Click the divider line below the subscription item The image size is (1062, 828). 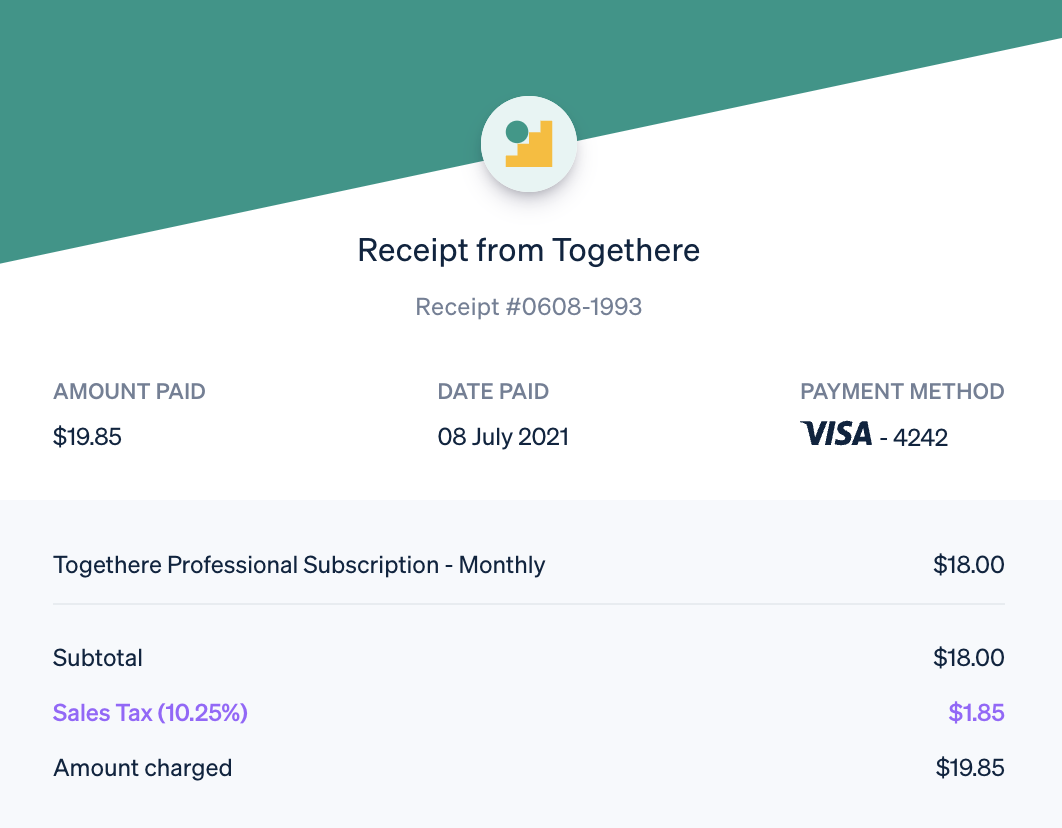coord(529,604)
